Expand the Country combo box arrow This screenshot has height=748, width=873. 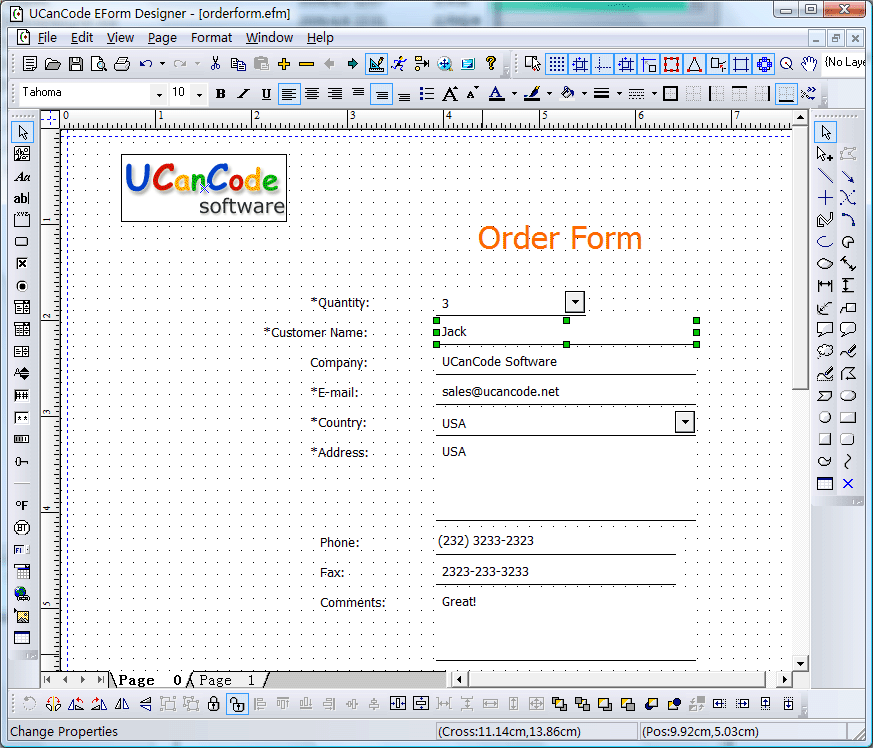[x=685, y=422]
